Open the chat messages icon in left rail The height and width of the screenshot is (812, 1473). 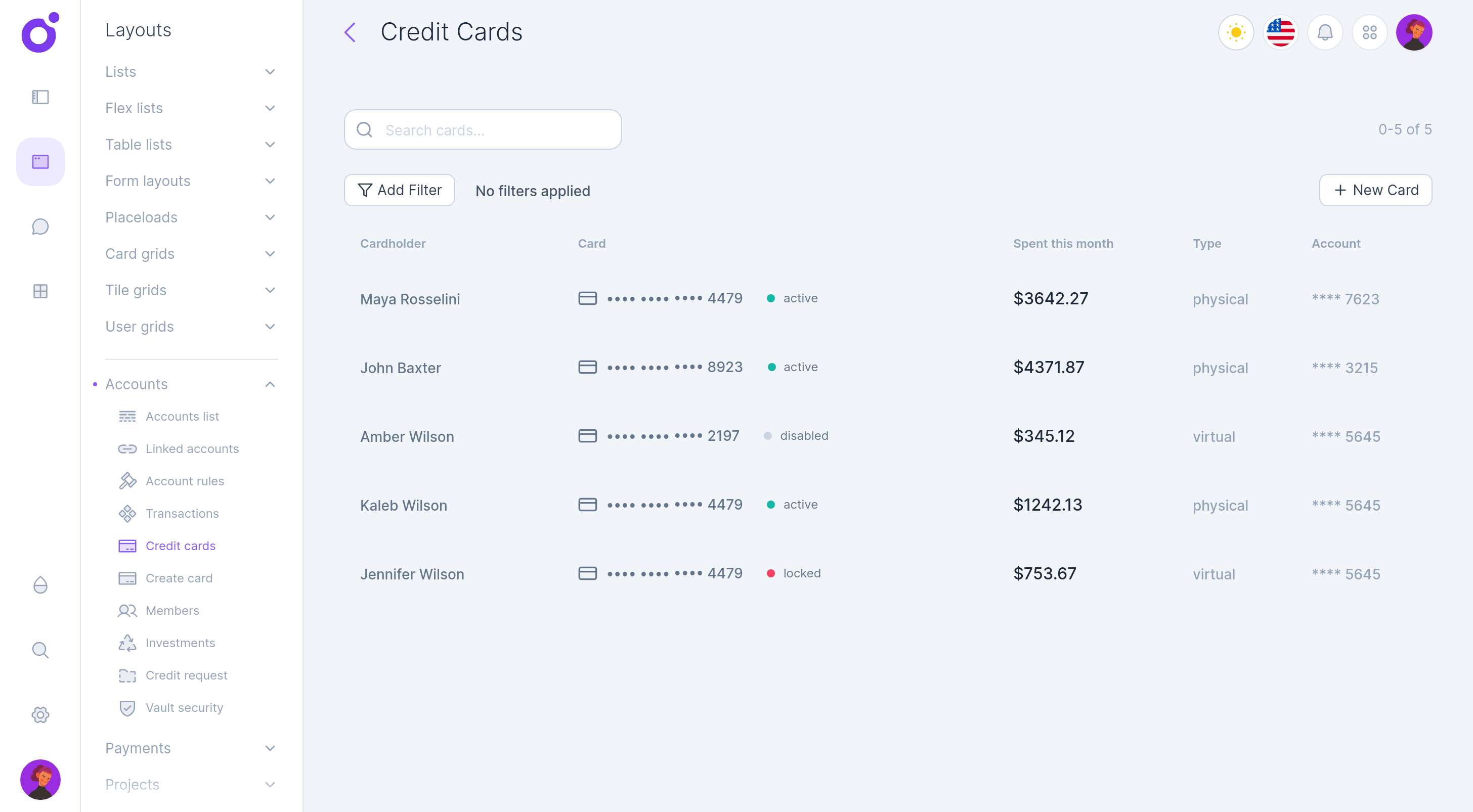40,227
